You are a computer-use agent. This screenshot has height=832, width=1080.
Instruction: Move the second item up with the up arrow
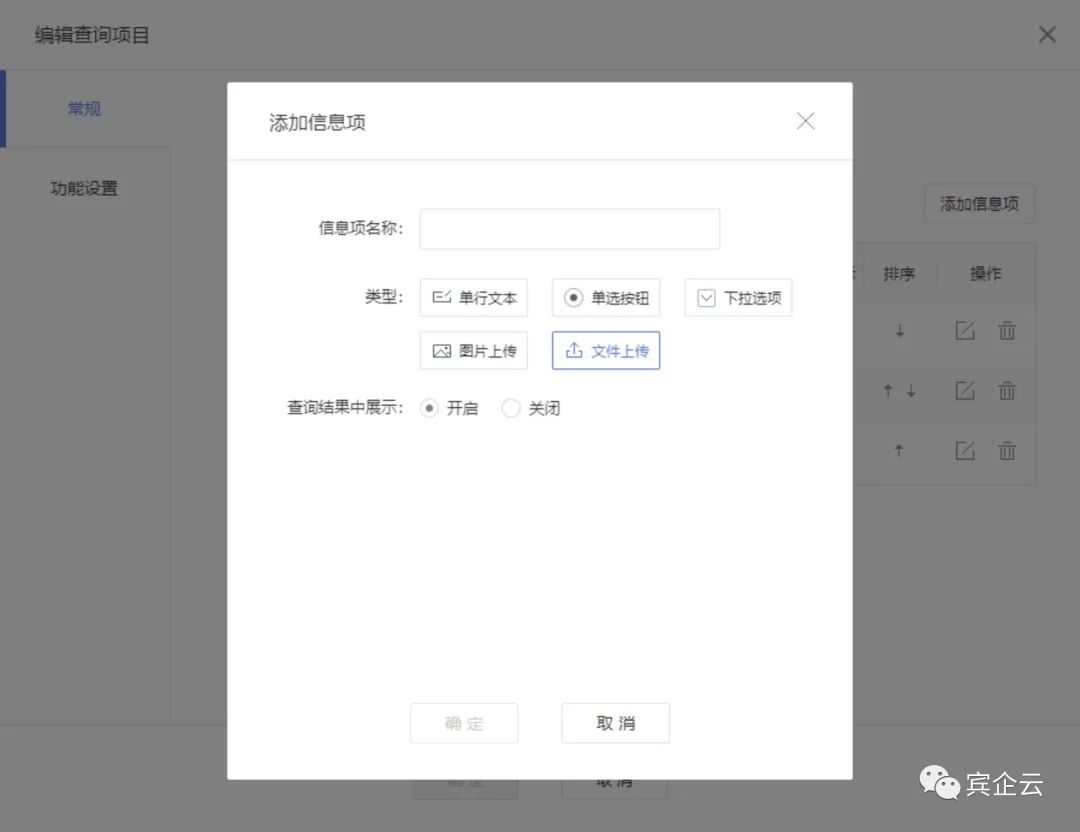click(x=888, y=391)
